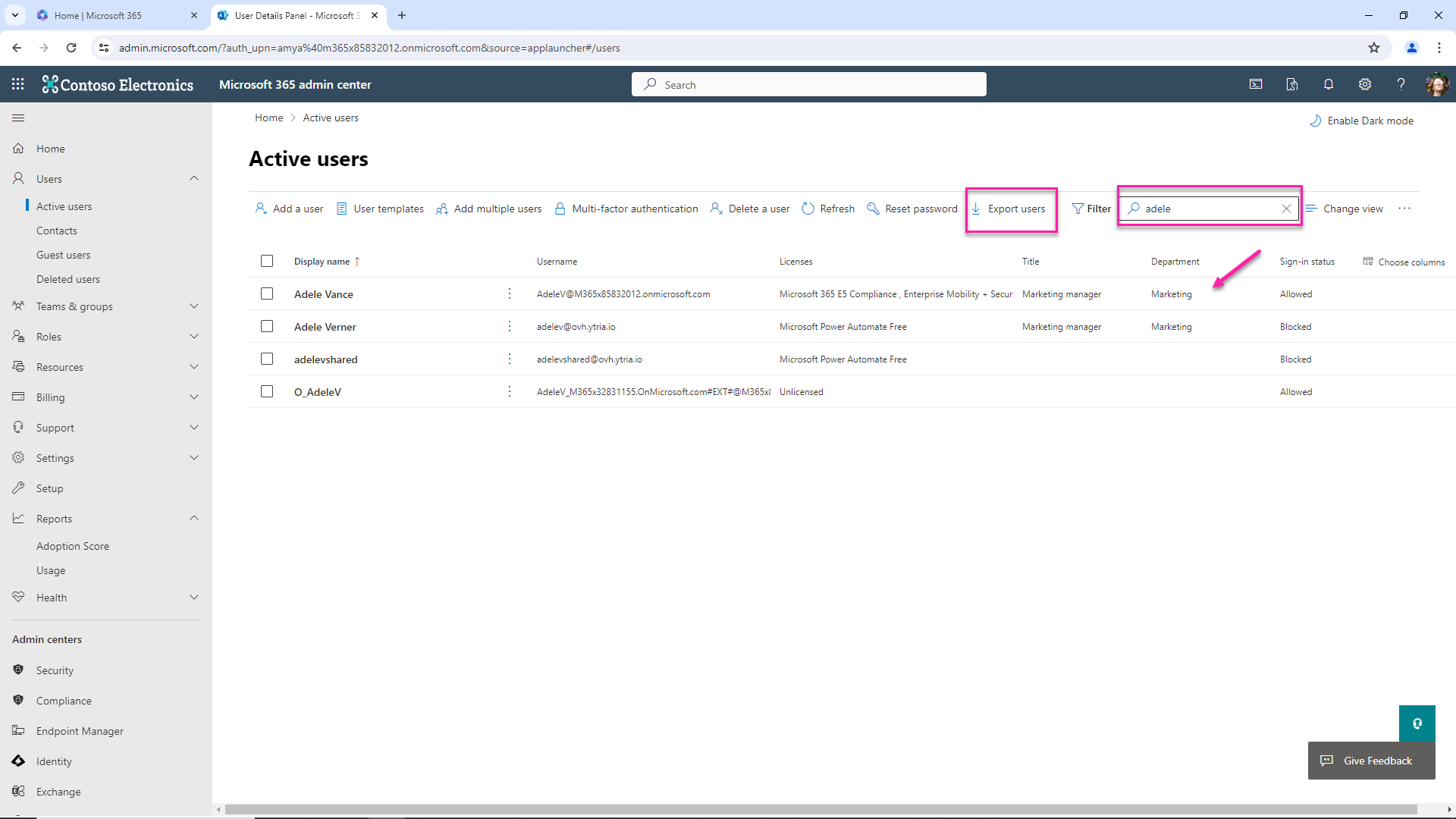Open the help question mark icon
The image size is (1456, 819).
pyautogui.click(x=1401, y=84)
